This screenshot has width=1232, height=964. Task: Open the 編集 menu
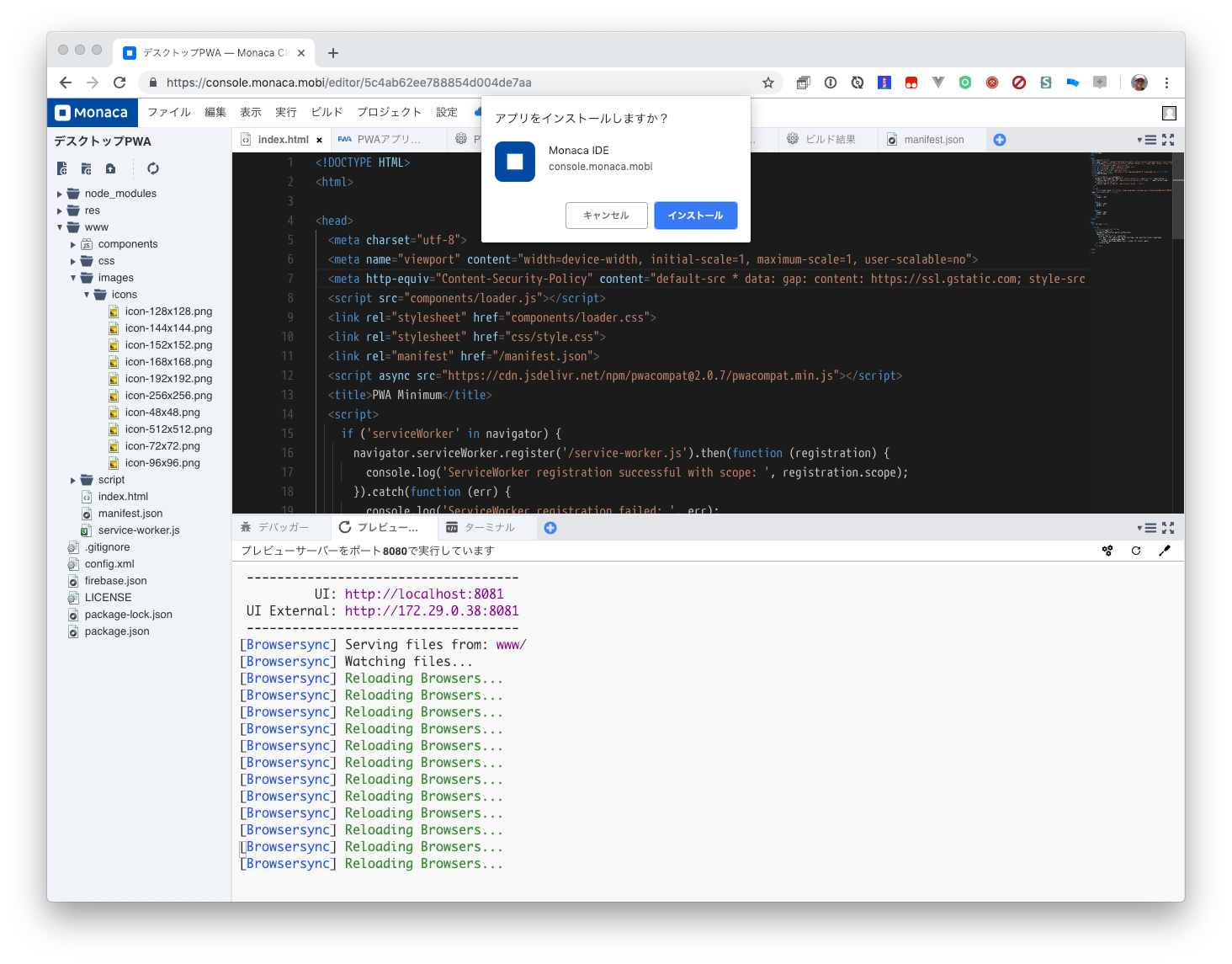[215, 113]
